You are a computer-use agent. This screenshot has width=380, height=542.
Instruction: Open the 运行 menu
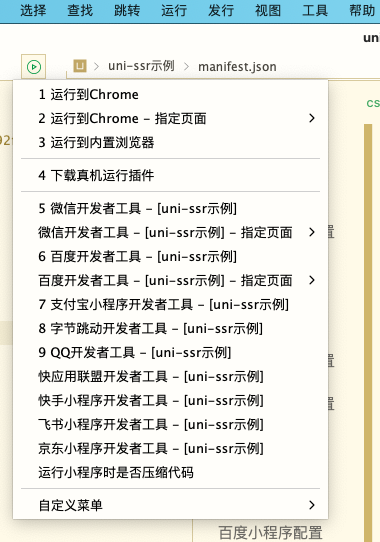click(174, 10)
